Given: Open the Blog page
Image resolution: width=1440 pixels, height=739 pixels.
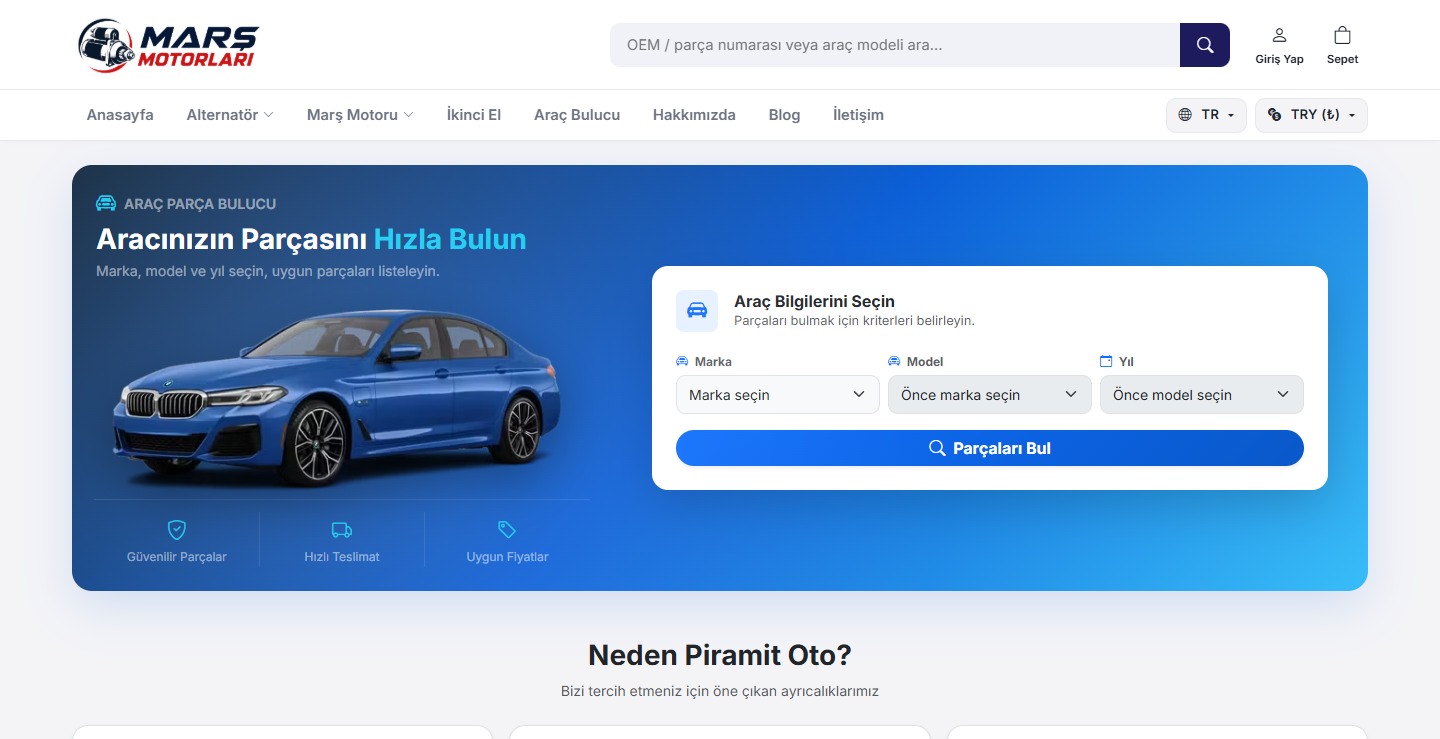Looking at the screenshot, I should click(x=784, y=115).
